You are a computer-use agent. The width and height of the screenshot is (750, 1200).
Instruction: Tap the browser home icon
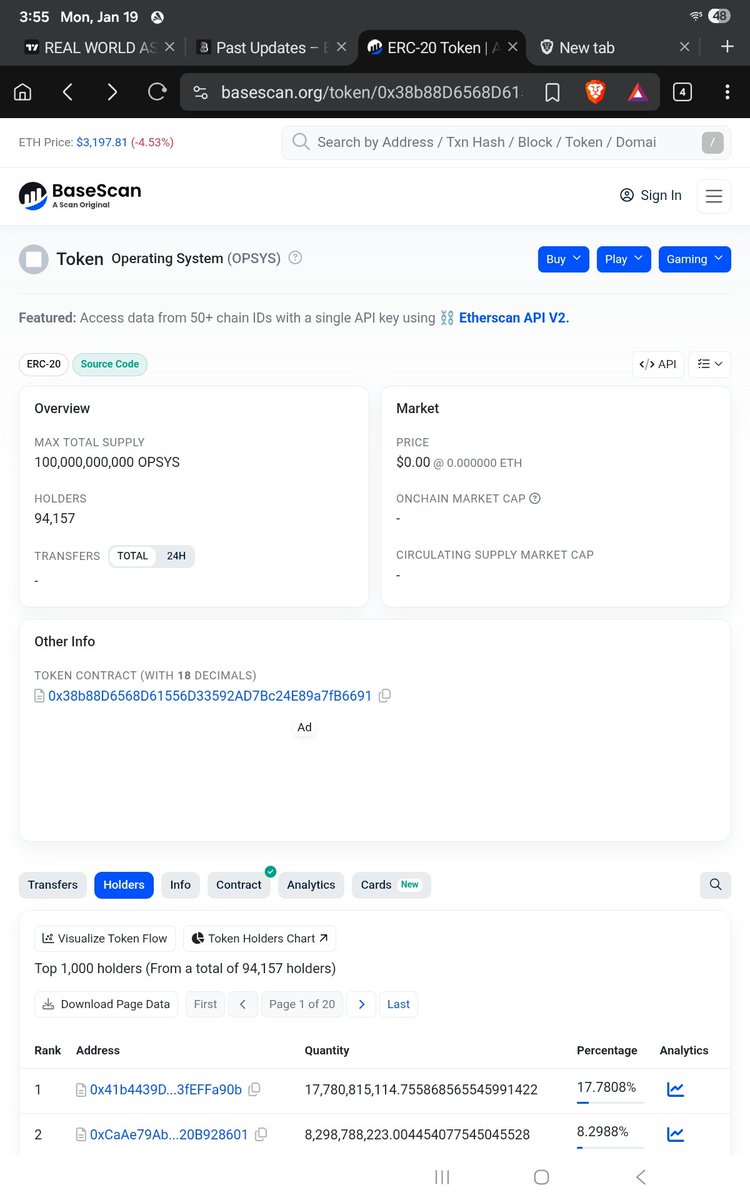23,92
